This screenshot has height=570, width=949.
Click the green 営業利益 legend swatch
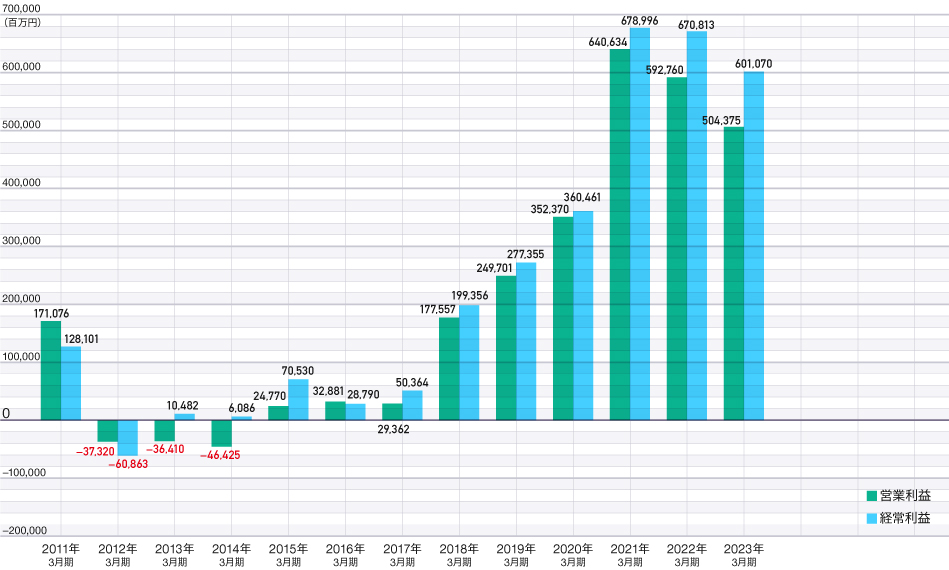[x=871, y=496]
